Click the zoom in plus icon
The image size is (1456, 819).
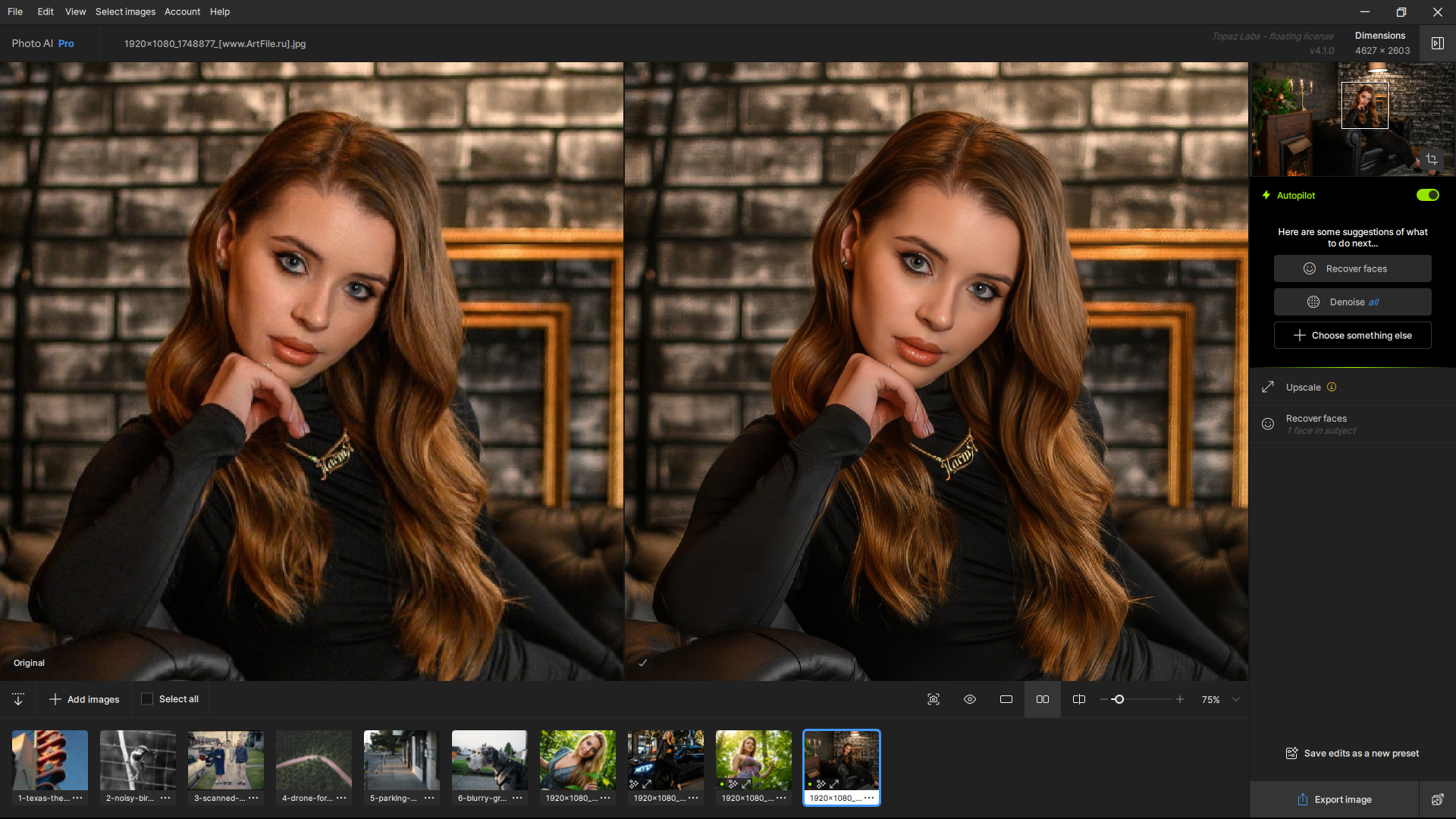1180,699
